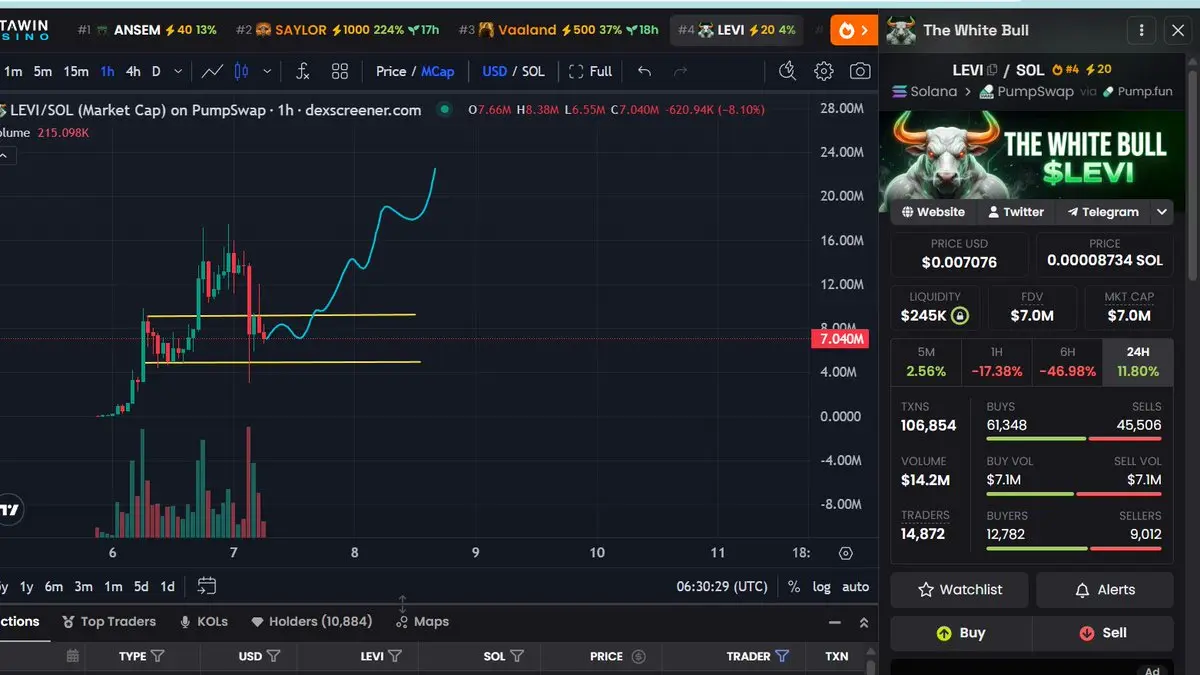Open chart settings gear

[x=824, y=71]
